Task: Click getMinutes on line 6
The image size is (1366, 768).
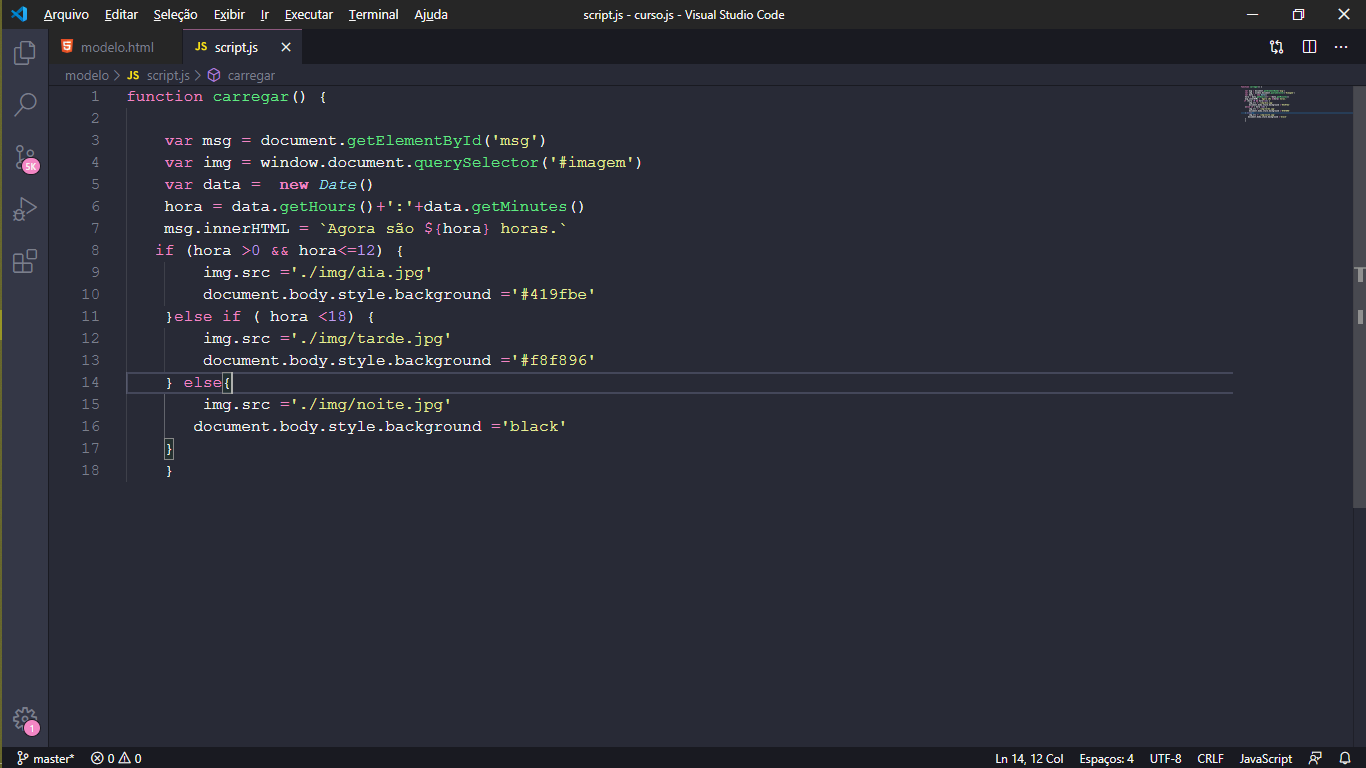Action: [x=519, y=206]
